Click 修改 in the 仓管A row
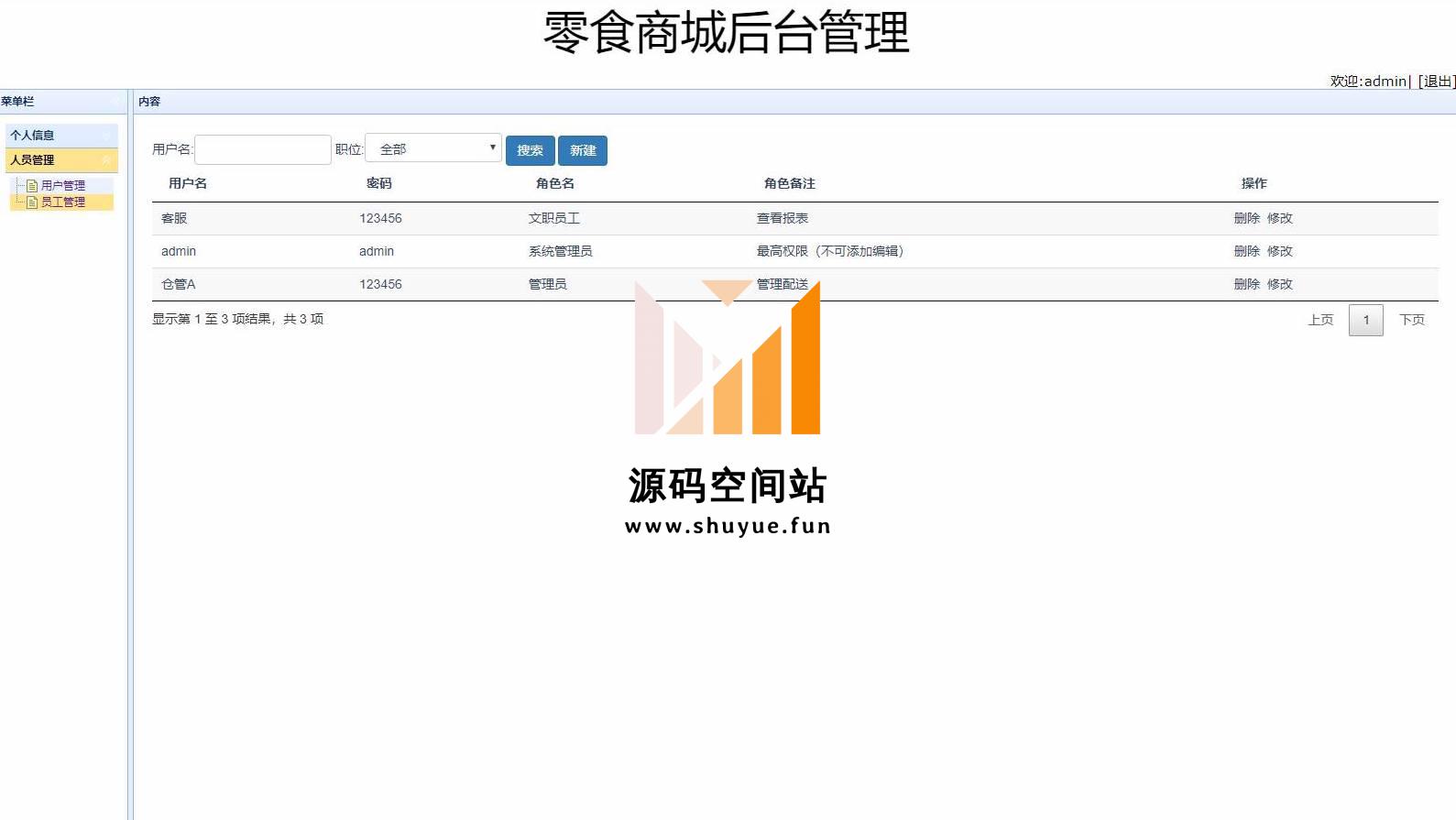 point(1279,284)
